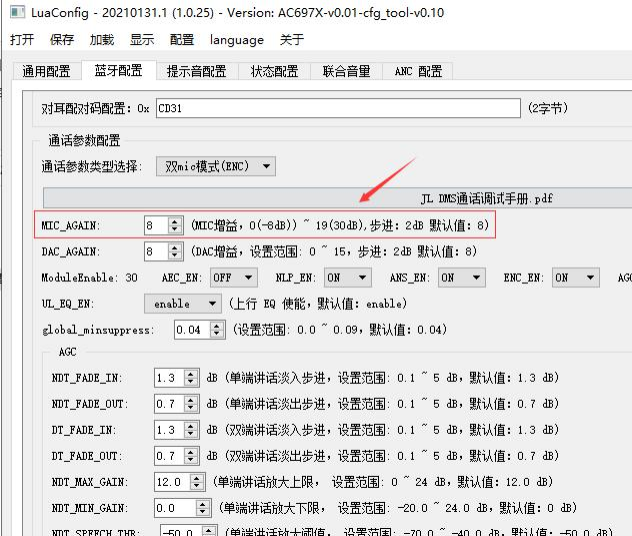This screenshot has width=632, height=536.
Task: Click the LuaConfig title bar icon
Action: [18, 12]
